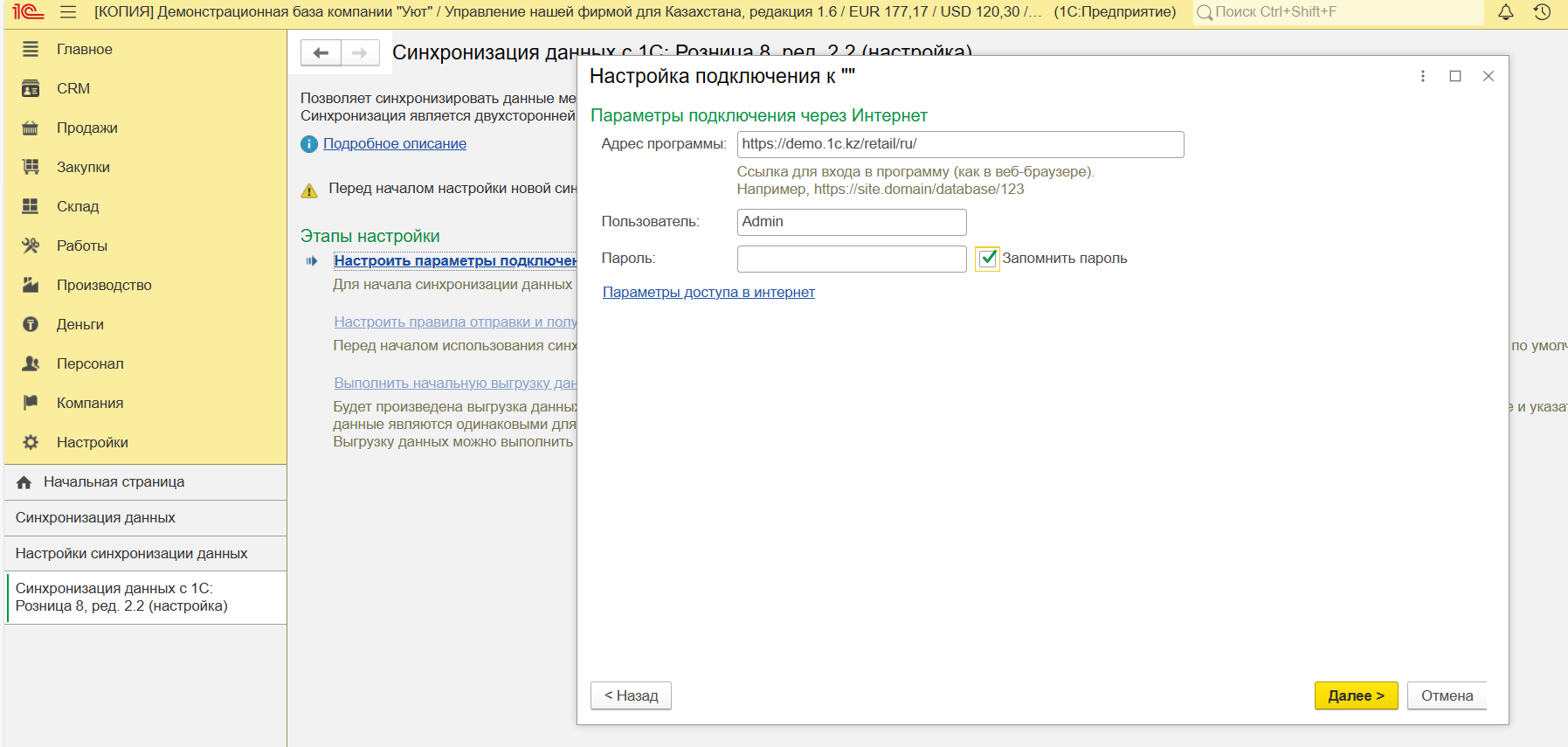
Task: Click the back arrow navigation button
Action: pyautogui.click(x=321, y=53)
